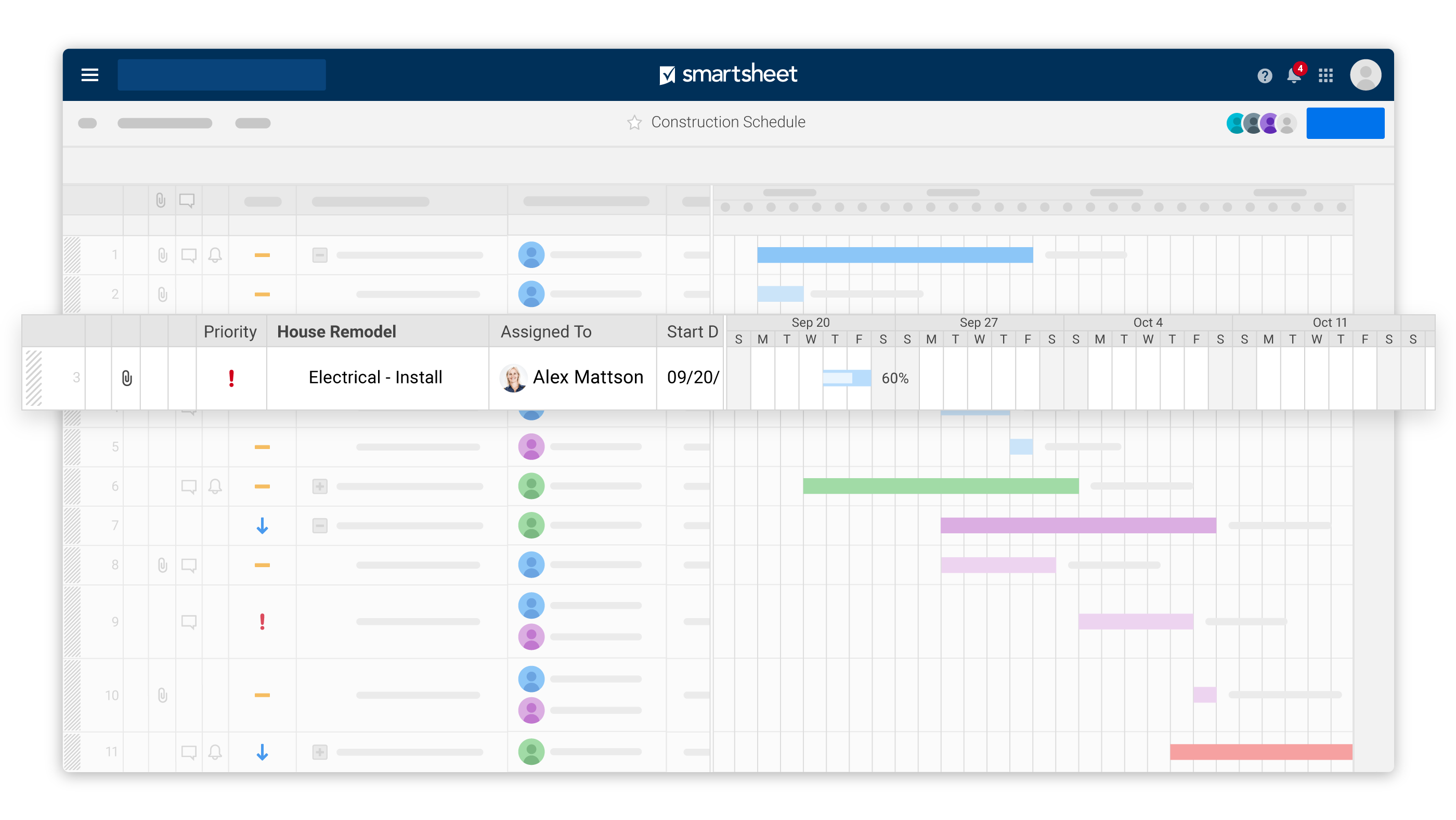Click the blue button beside collaborator avatars
This screenshot has width=1456, height=820.
1345,123
